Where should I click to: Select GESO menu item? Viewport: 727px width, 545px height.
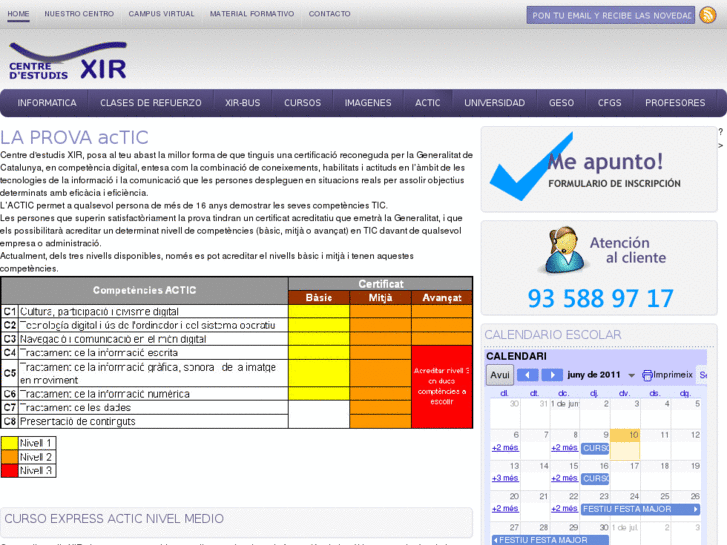point(561,103)
